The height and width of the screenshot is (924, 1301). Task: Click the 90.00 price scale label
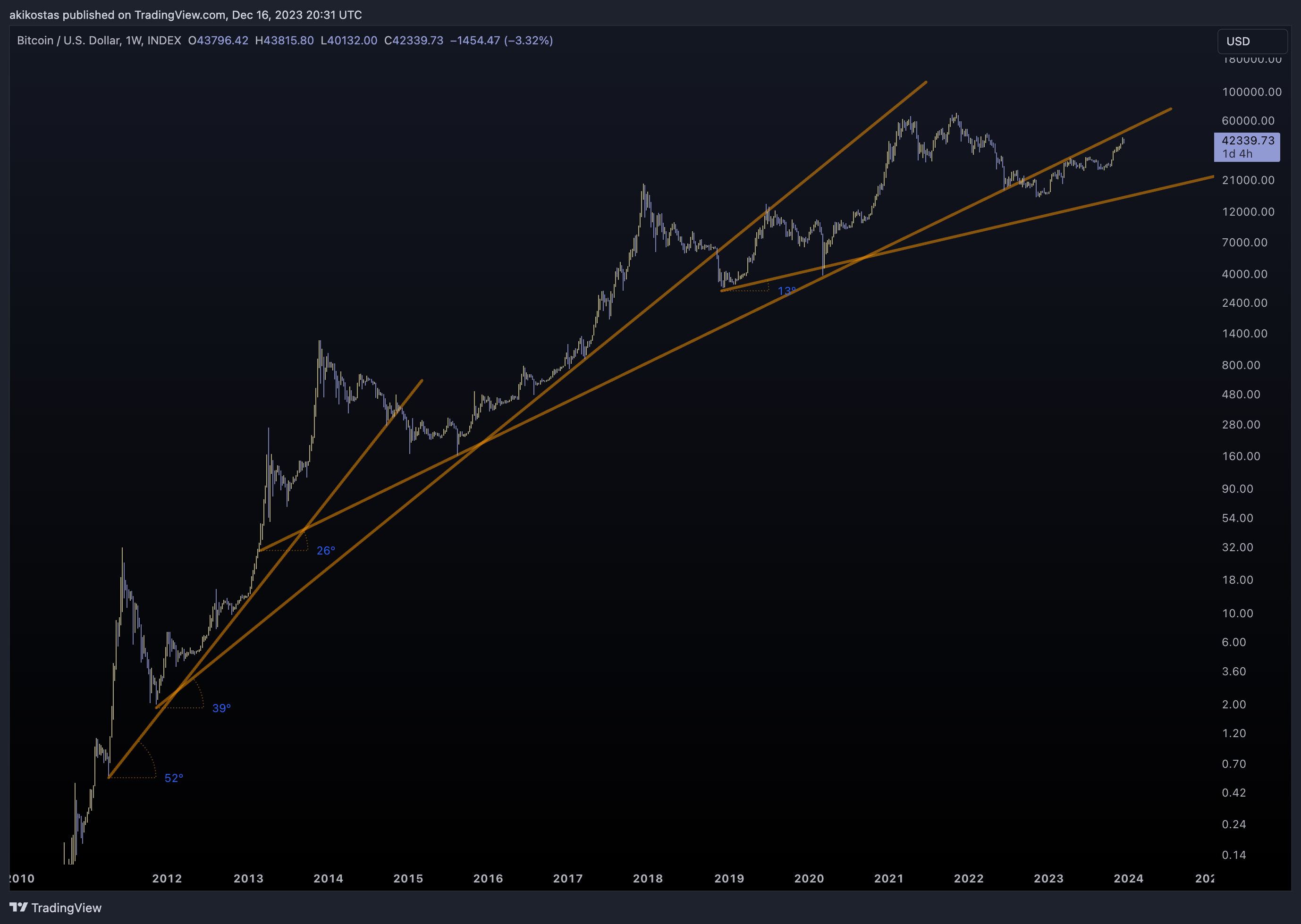[1237, 489]
